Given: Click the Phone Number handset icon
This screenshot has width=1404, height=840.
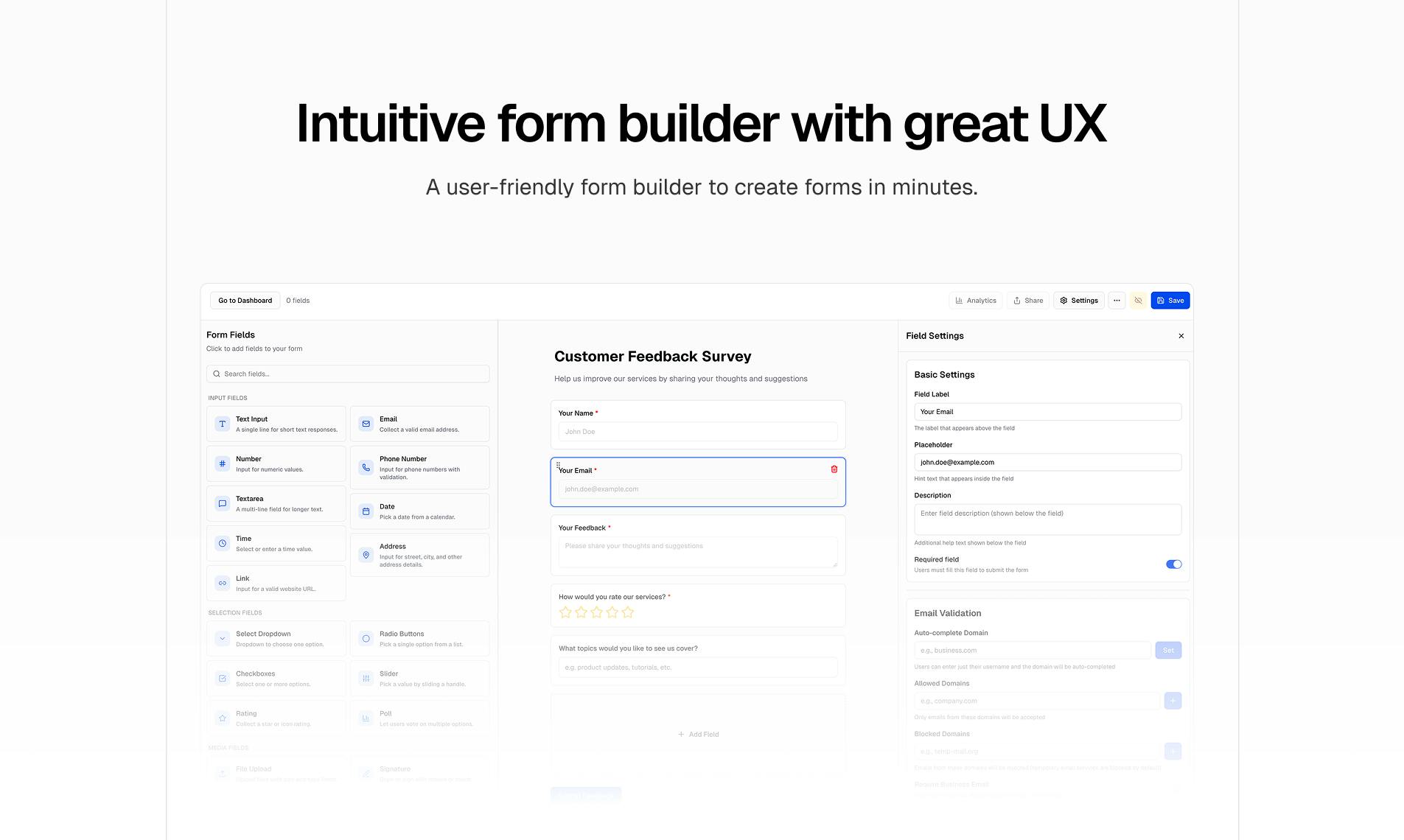Looking at the screenshot, I should (x=366, y=467).
